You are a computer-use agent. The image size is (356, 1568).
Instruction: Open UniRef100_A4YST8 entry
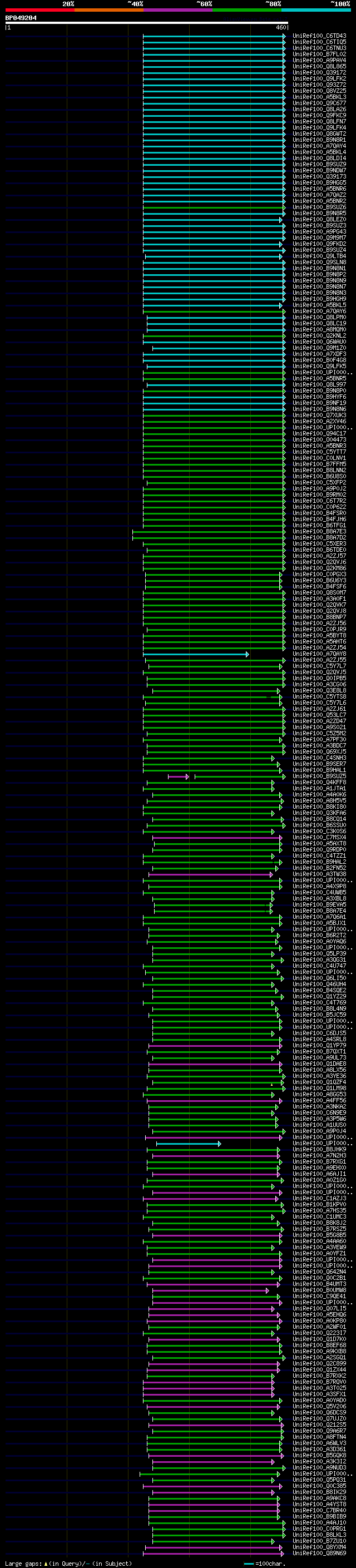coord(319,1505)
